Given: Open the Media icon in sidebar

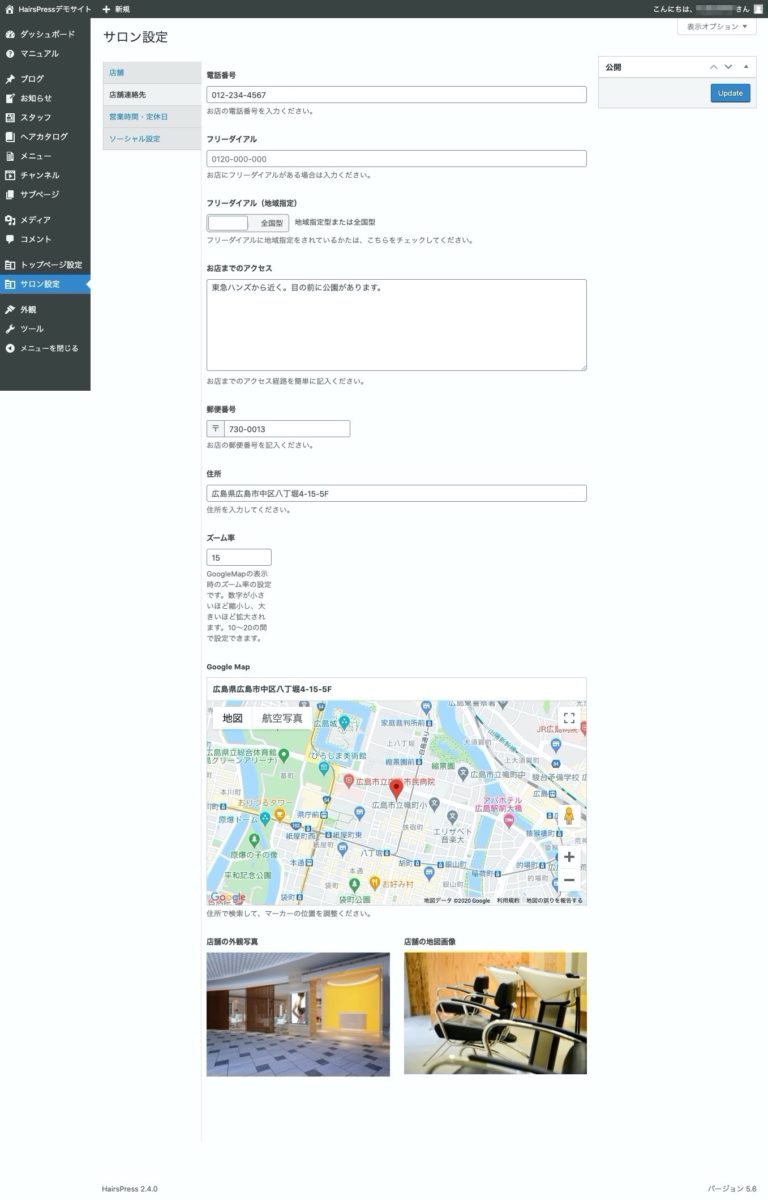Looking at the screenshot, I should coord(10,220).
